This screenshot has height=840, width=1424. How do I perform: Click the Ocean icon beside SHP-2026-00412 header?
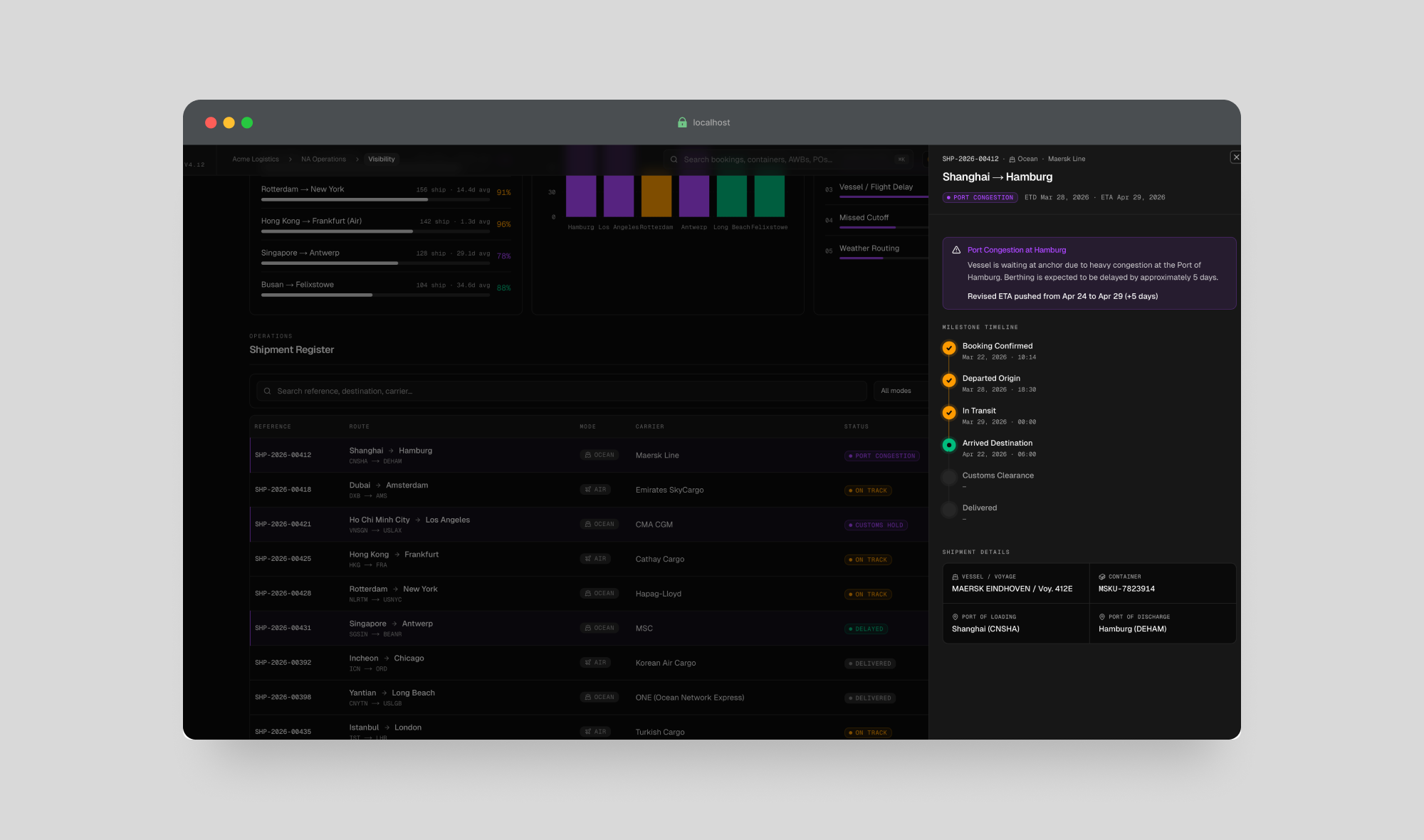tap(1014, 159)
